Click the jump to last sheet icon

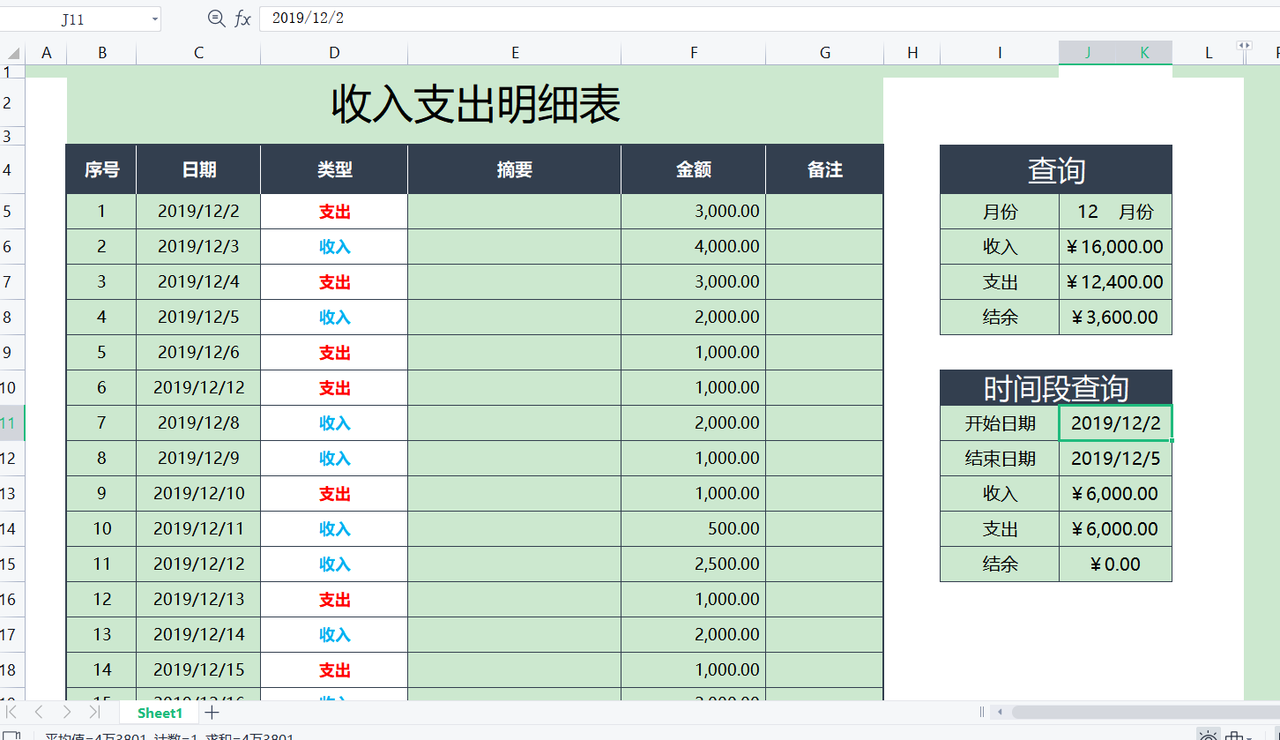coord(92,712)
